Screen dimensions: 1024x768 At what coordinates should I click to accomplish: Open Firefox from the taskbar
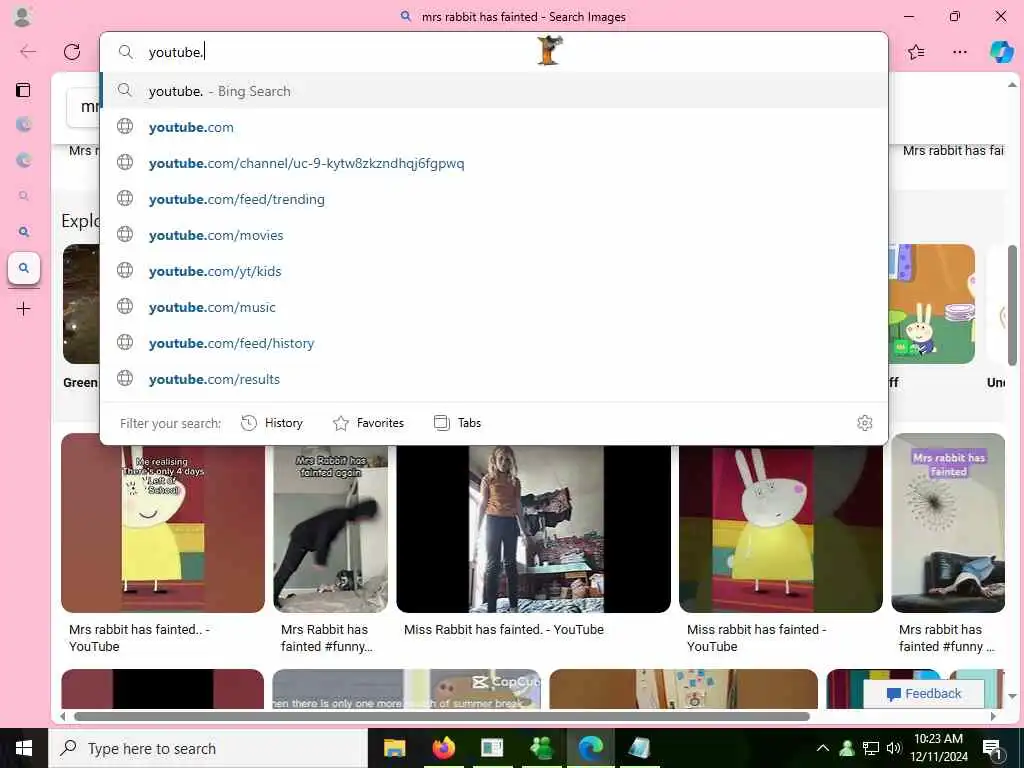443,748
